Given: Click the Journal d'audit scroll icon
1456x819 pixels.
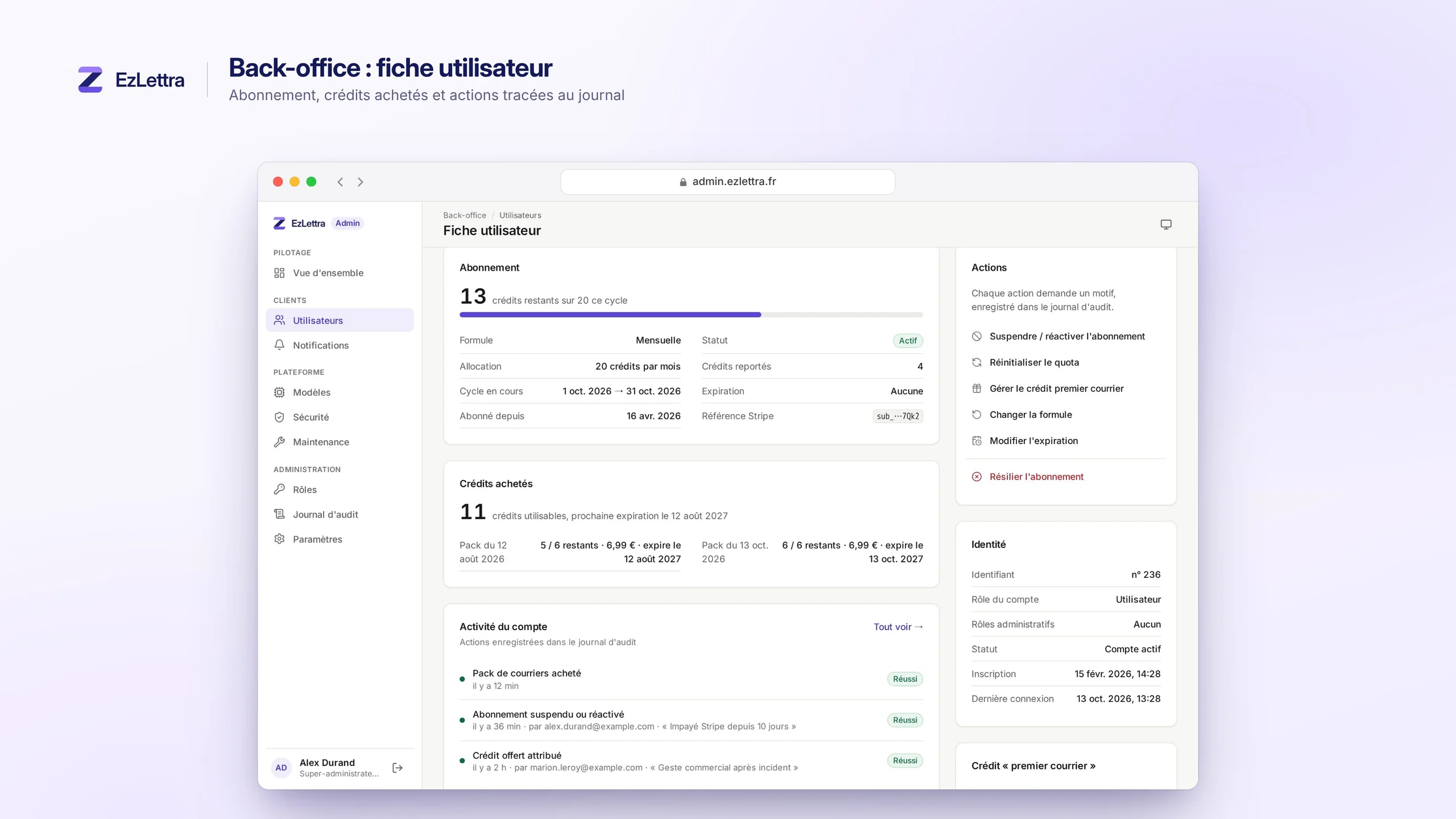Looking at the screenshot, I should point(279,514).
